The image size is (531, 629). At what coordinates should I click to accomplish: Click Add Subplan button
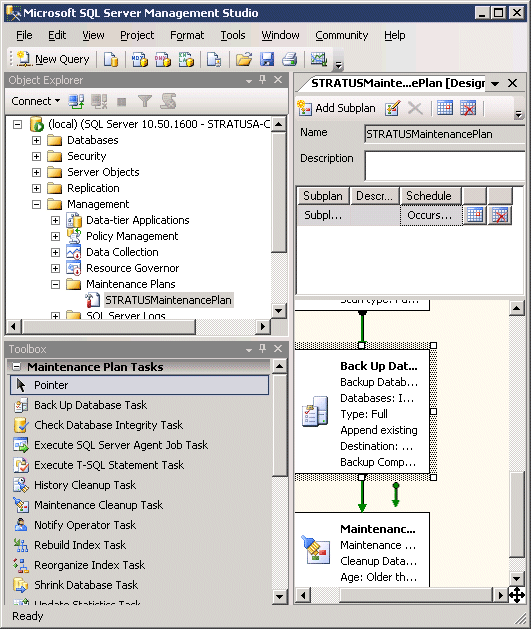[x=336, y=108]
